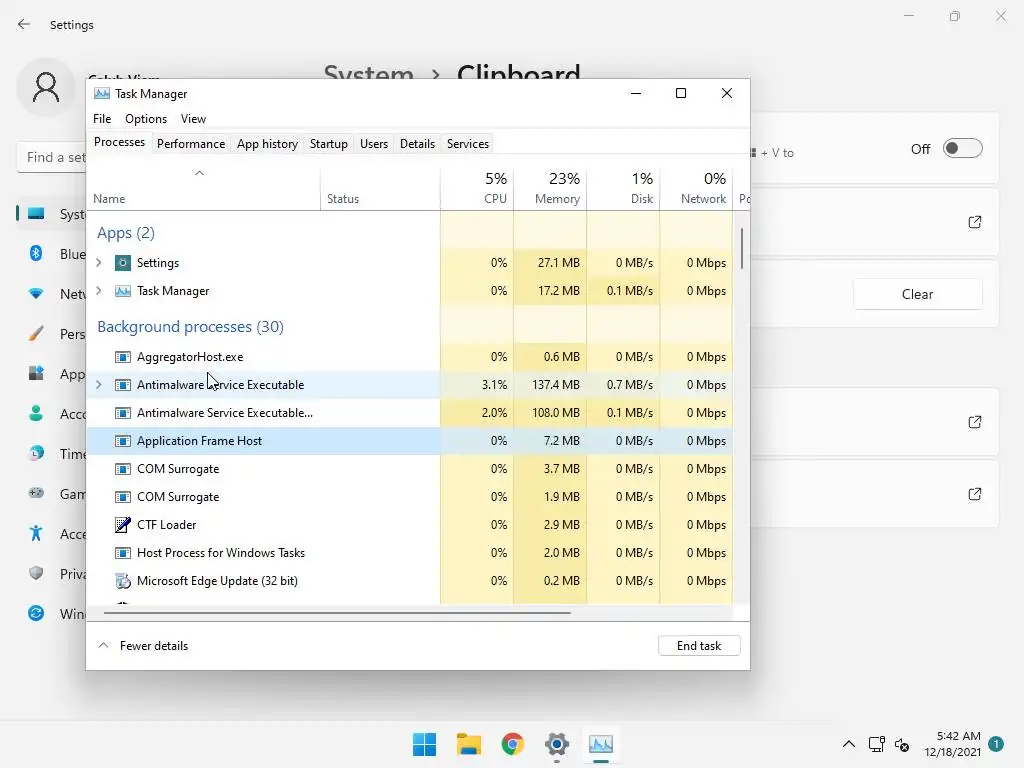
Task: Click the network status tray icon
Action: pos(876,744)
